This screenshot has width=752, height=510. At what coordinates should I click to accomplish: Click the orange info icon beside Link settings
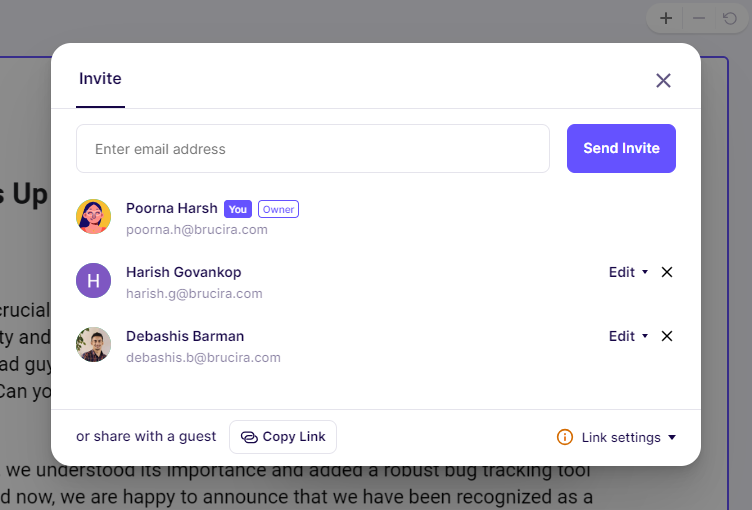[564, 437]
